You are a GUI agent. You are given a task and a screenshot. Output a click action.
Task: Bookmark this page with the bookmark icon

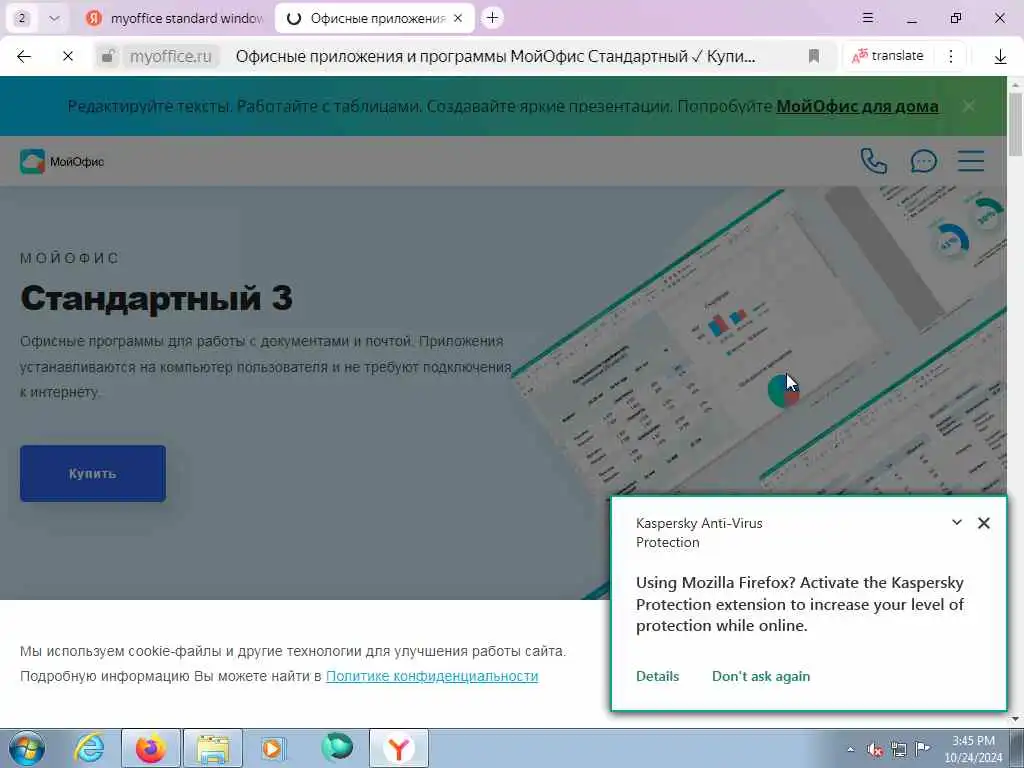pyautogui.click(x=814, y=56)
